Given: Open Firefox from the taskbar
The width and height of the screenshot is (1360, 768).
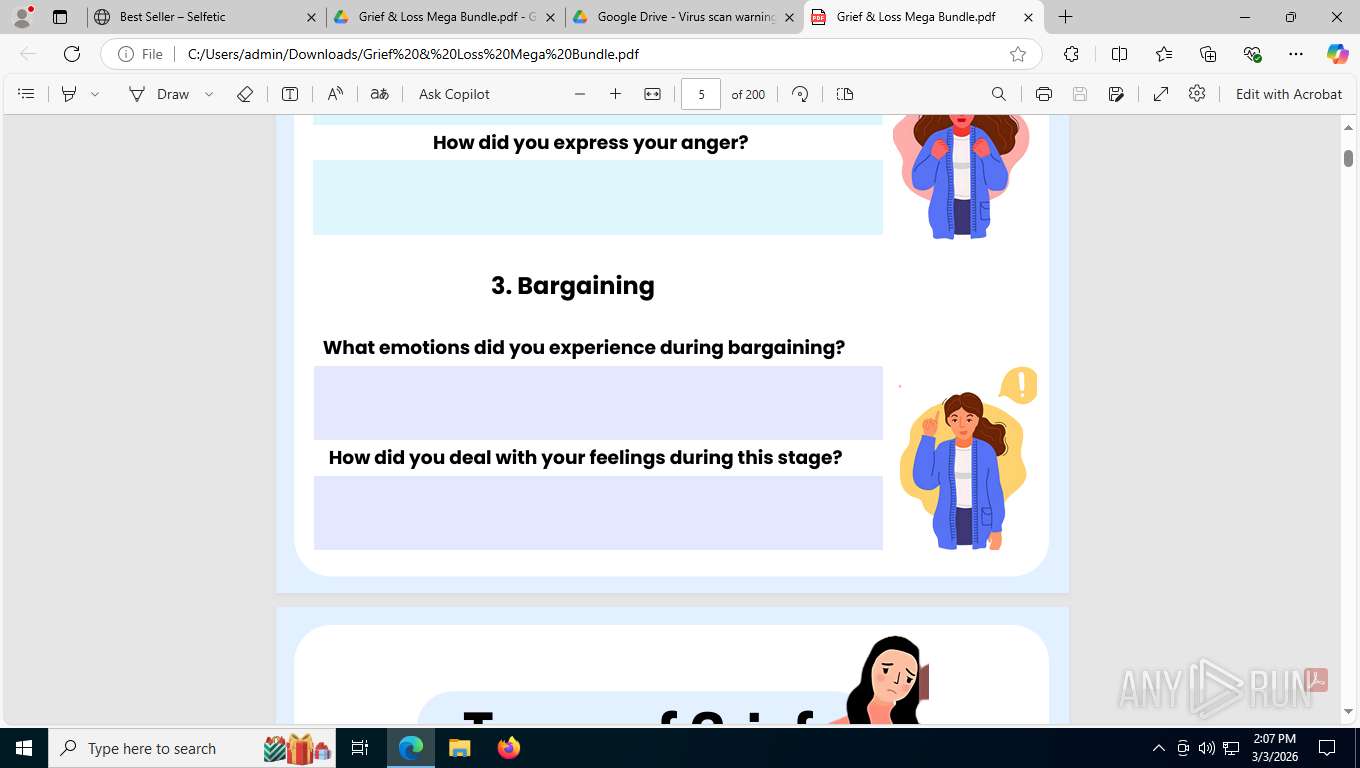Looking at the screenshot, I should pyautogui.click(x=508, y=748).
